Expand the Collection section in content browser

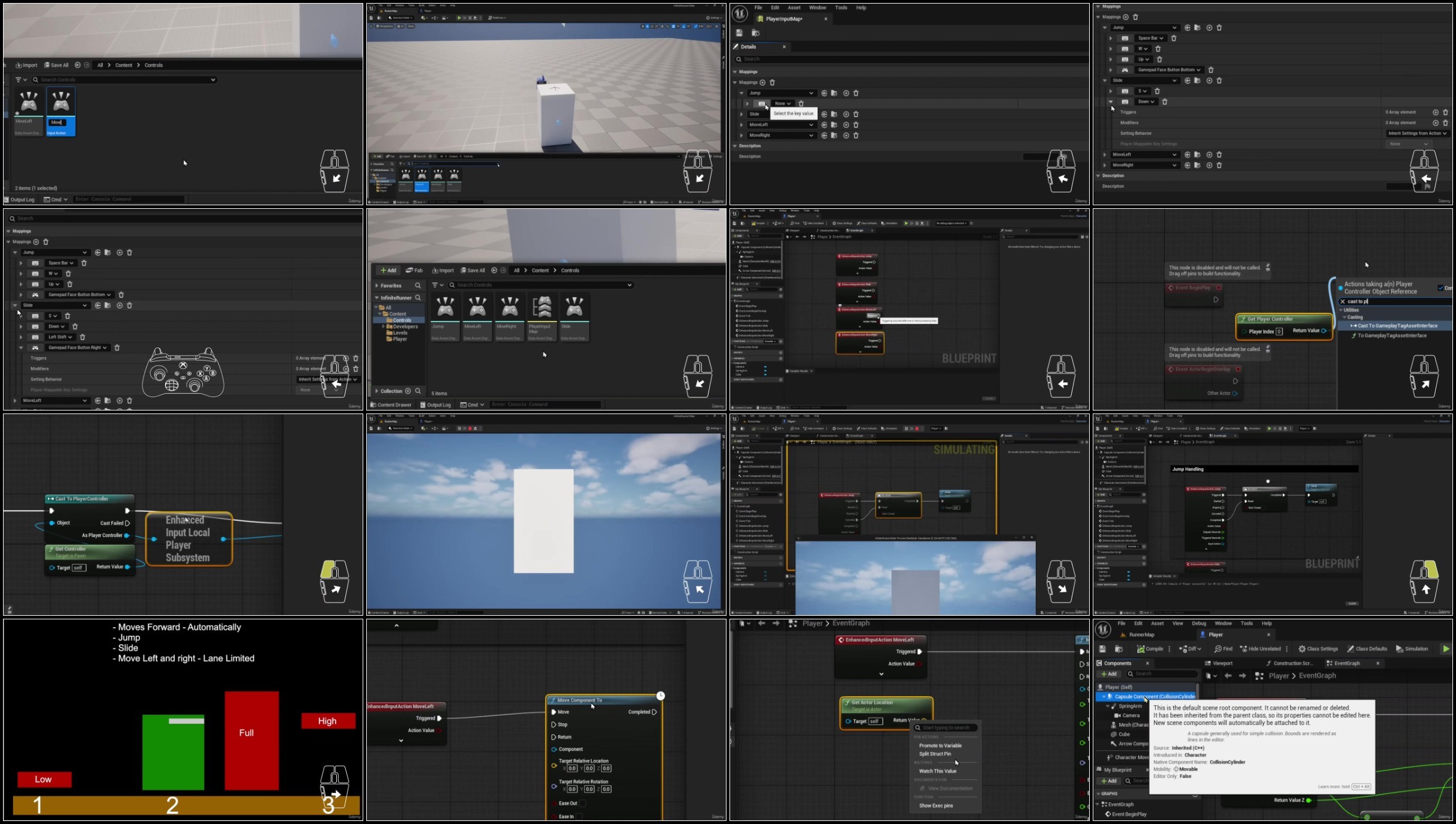pyautogui.click(x=376, y=391)
